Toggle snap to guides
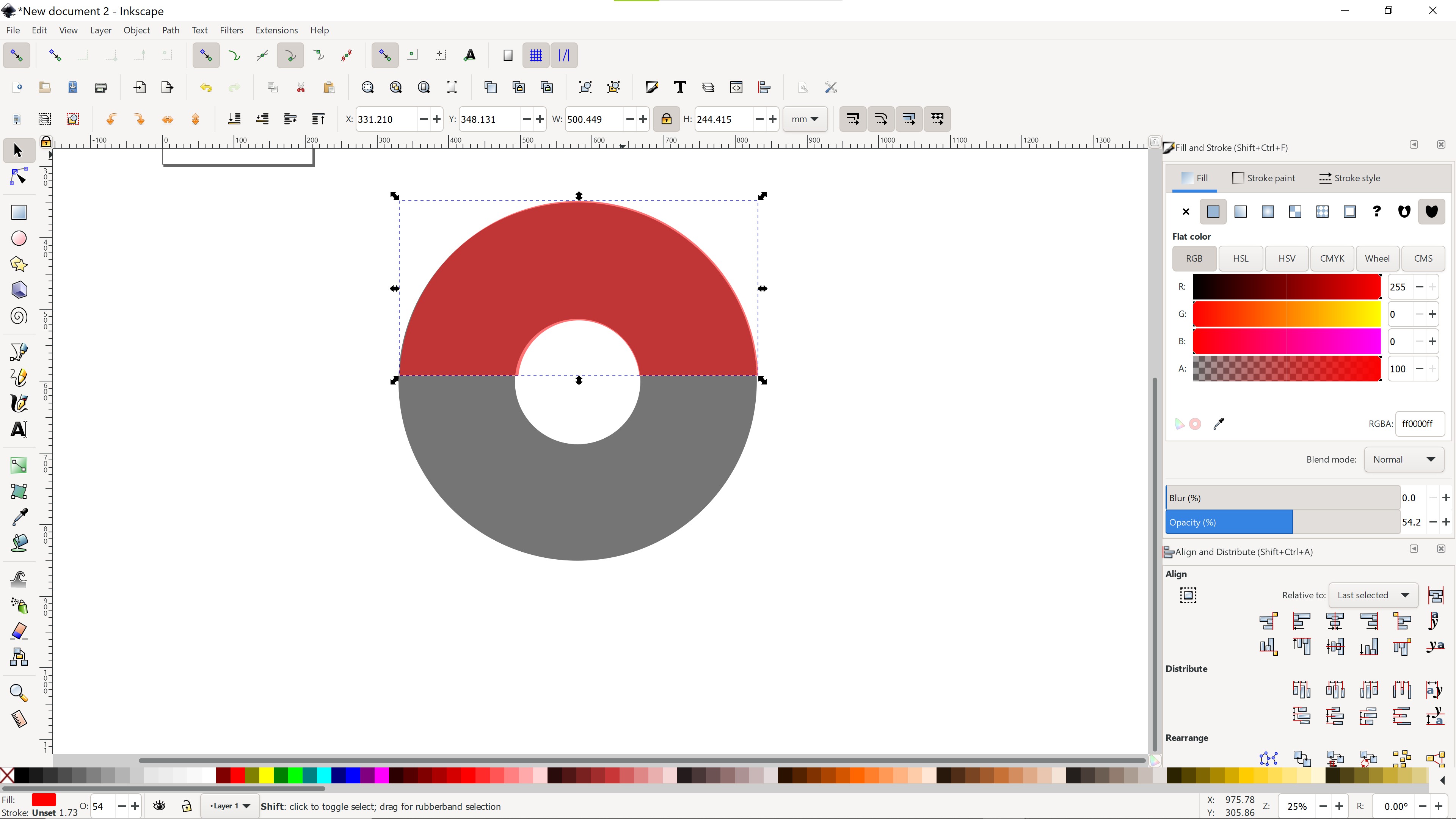 point(563,55)
